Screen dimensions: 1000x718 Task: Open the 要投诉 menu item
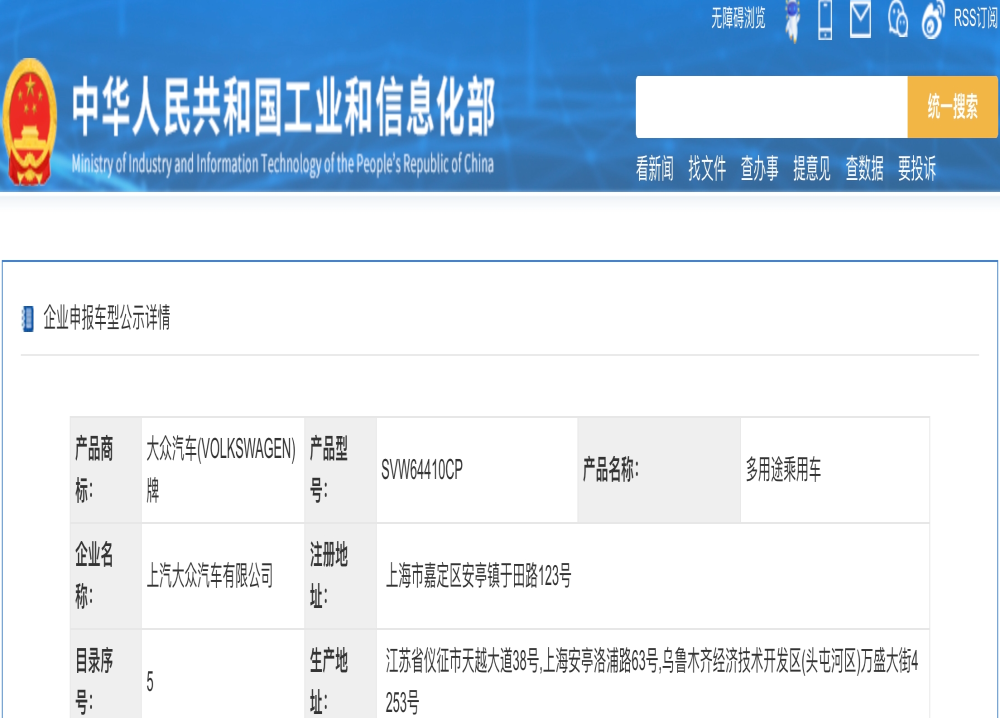click(916, 168)
